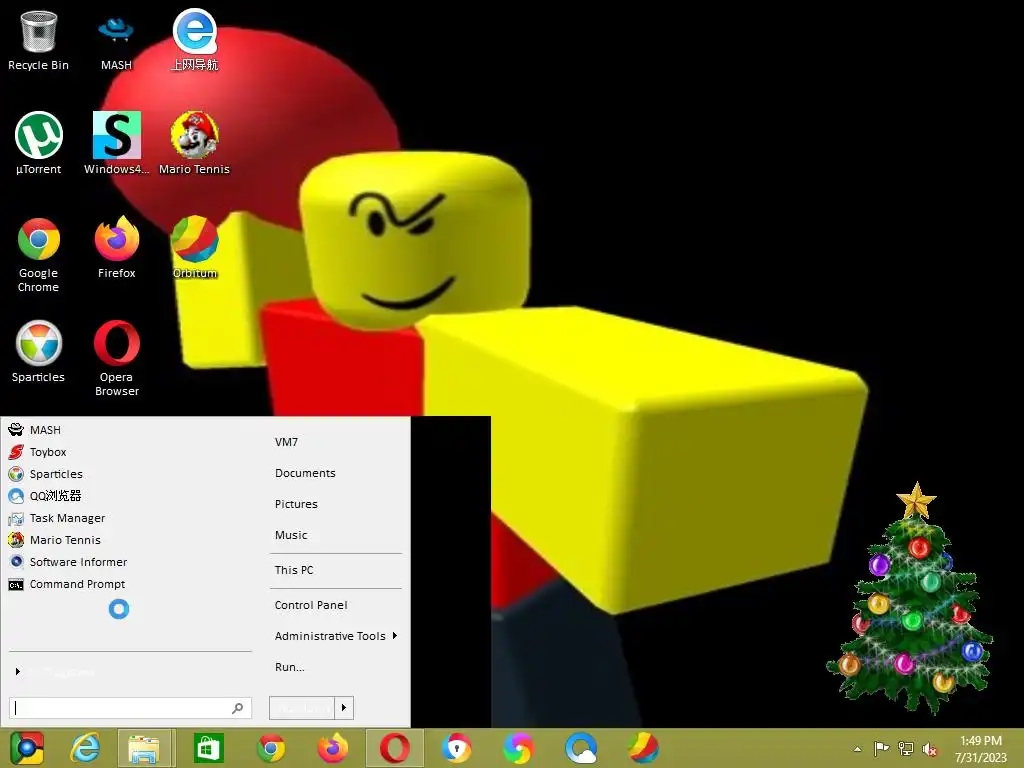Open the Windows Store taskbar icon
Screen dimensions: 1024x768
(x=208, y=748)
